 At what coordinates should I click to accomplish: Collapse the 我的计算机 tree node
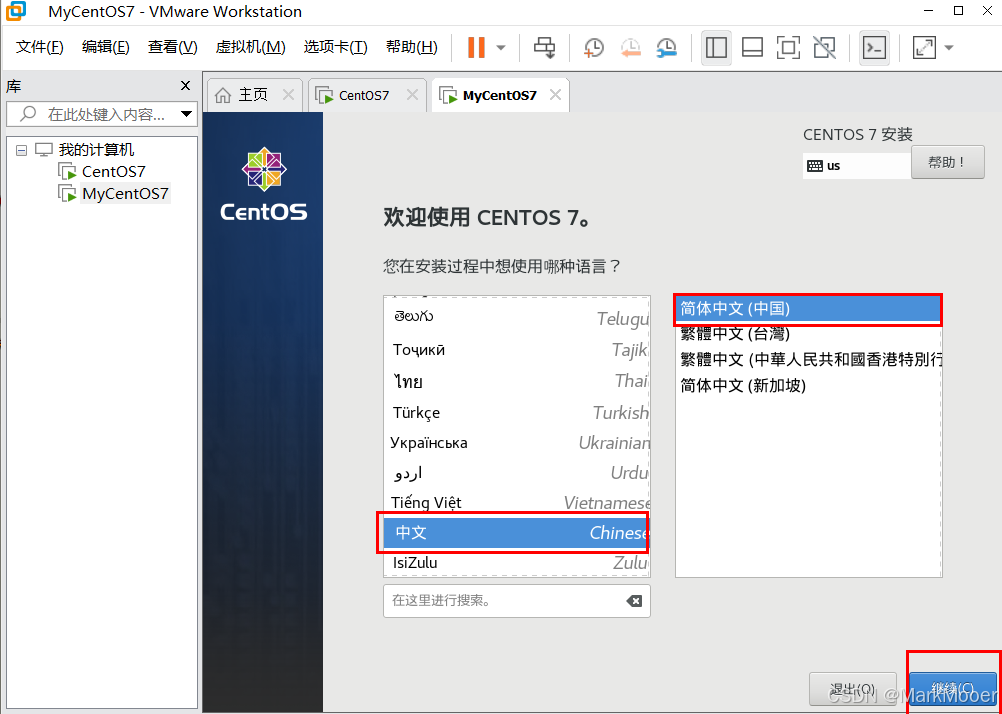[x=22, y=151]
